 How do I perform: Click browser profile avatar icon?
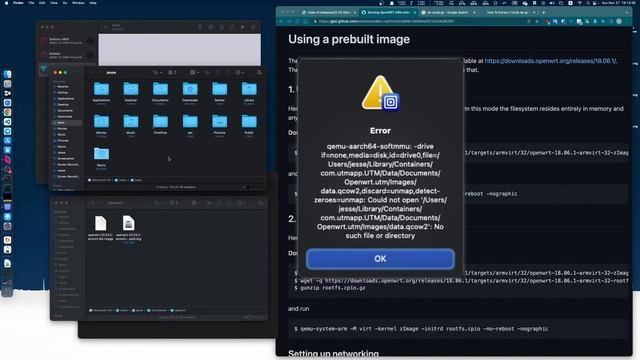[x=619, y=21]
